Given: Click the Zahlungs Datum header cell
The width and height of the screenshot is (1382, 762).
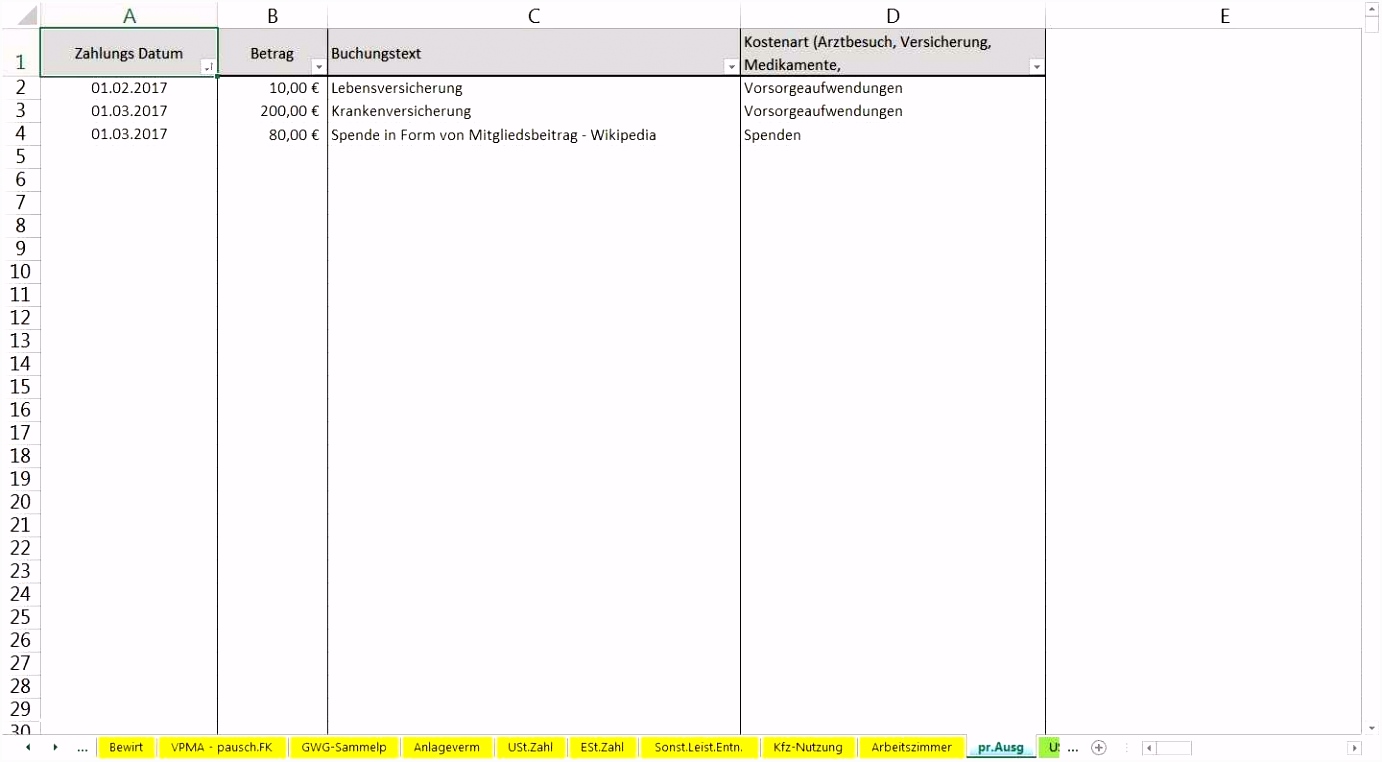Looking at the screenshot, I should [129, 53].
